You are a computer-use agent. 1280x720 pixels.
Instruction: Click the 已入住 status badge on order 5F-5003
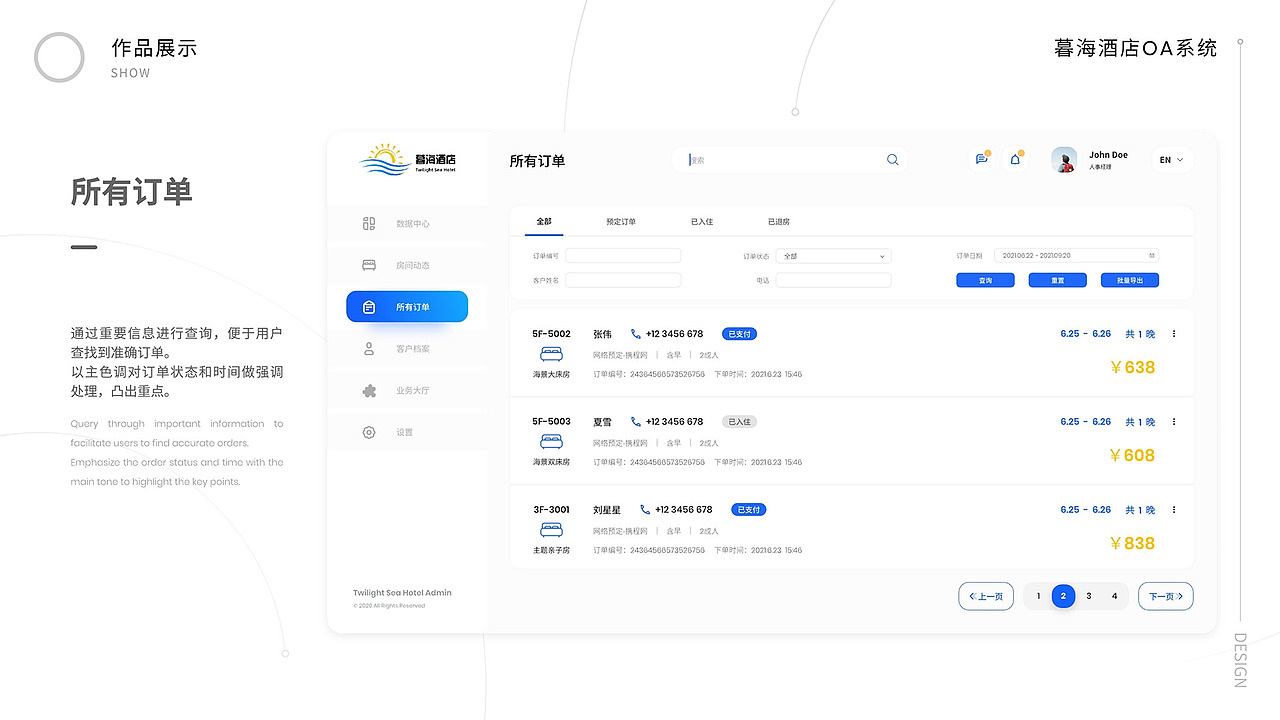739,421
